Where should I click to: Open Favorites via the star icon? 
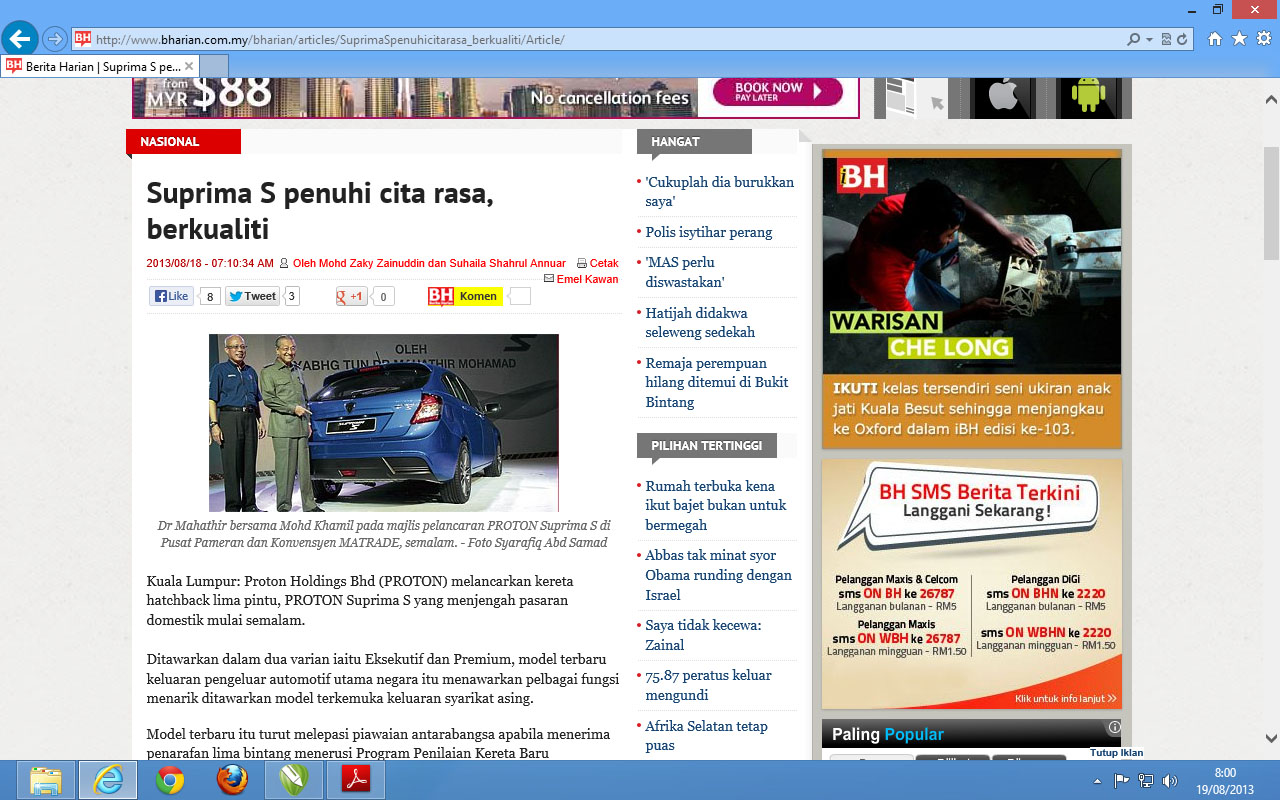(1239, 39)
